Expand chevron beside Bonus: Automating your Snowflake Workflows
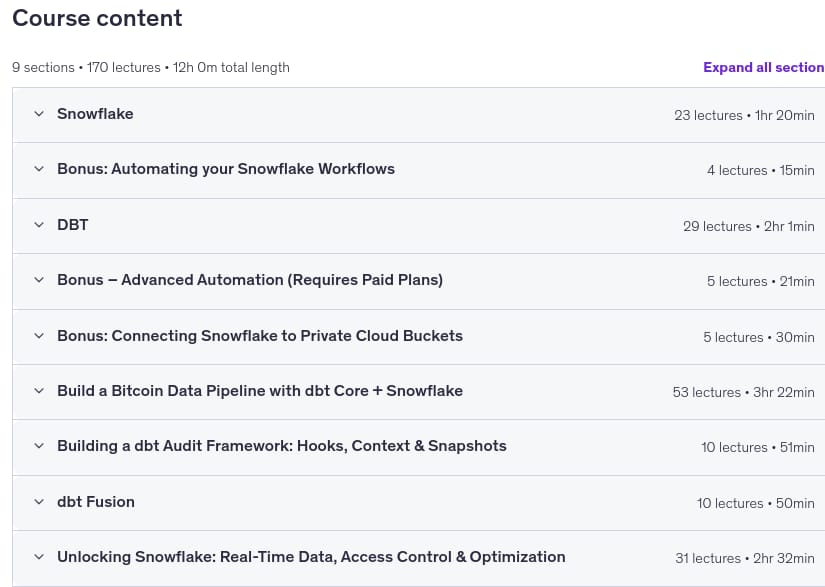 coord(39,169)
